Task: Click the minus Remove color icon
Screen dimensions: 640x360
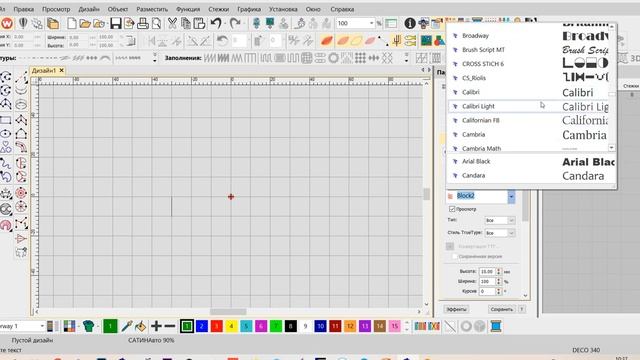Action: click(169, 326)
